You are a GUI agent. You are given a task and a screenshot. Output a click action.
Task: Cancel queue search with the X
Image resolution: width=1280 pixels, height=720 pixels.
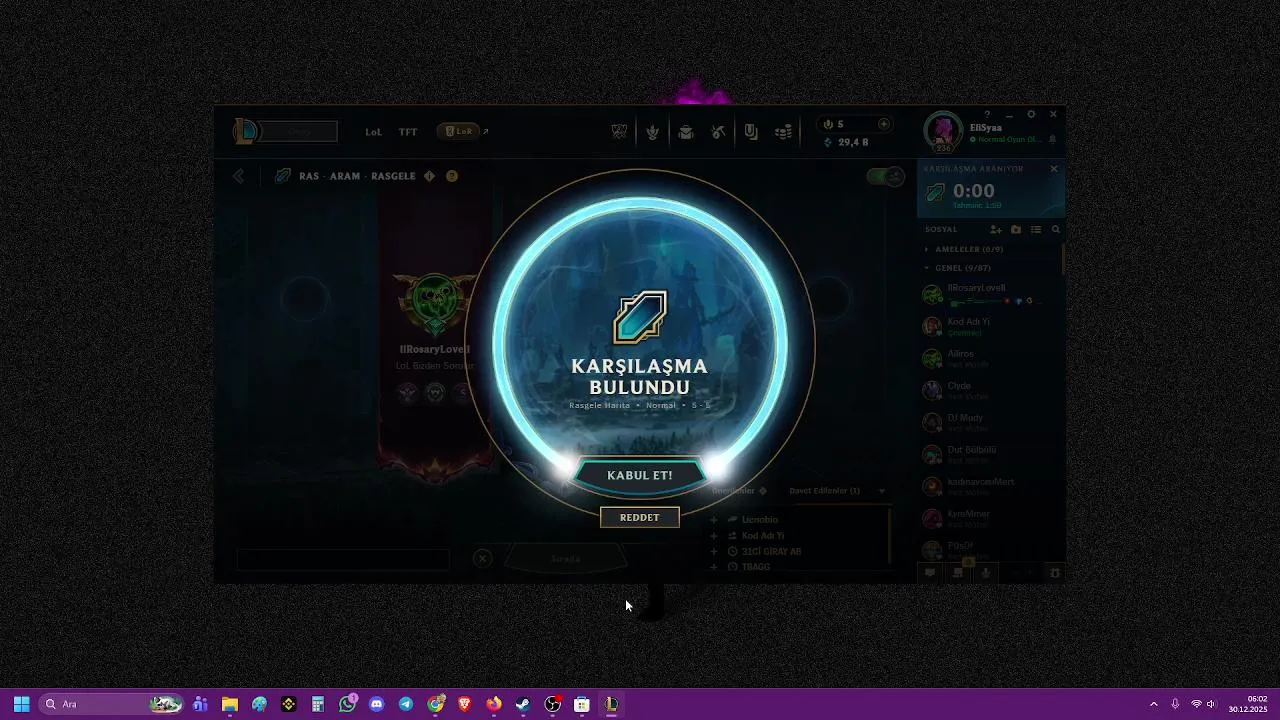[1053, 169]
